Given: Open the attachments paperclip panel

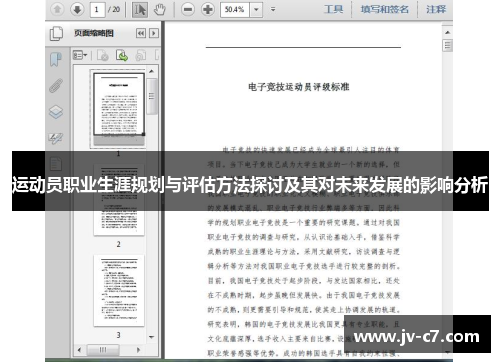Looking at the screenshot, I should 56,86.
